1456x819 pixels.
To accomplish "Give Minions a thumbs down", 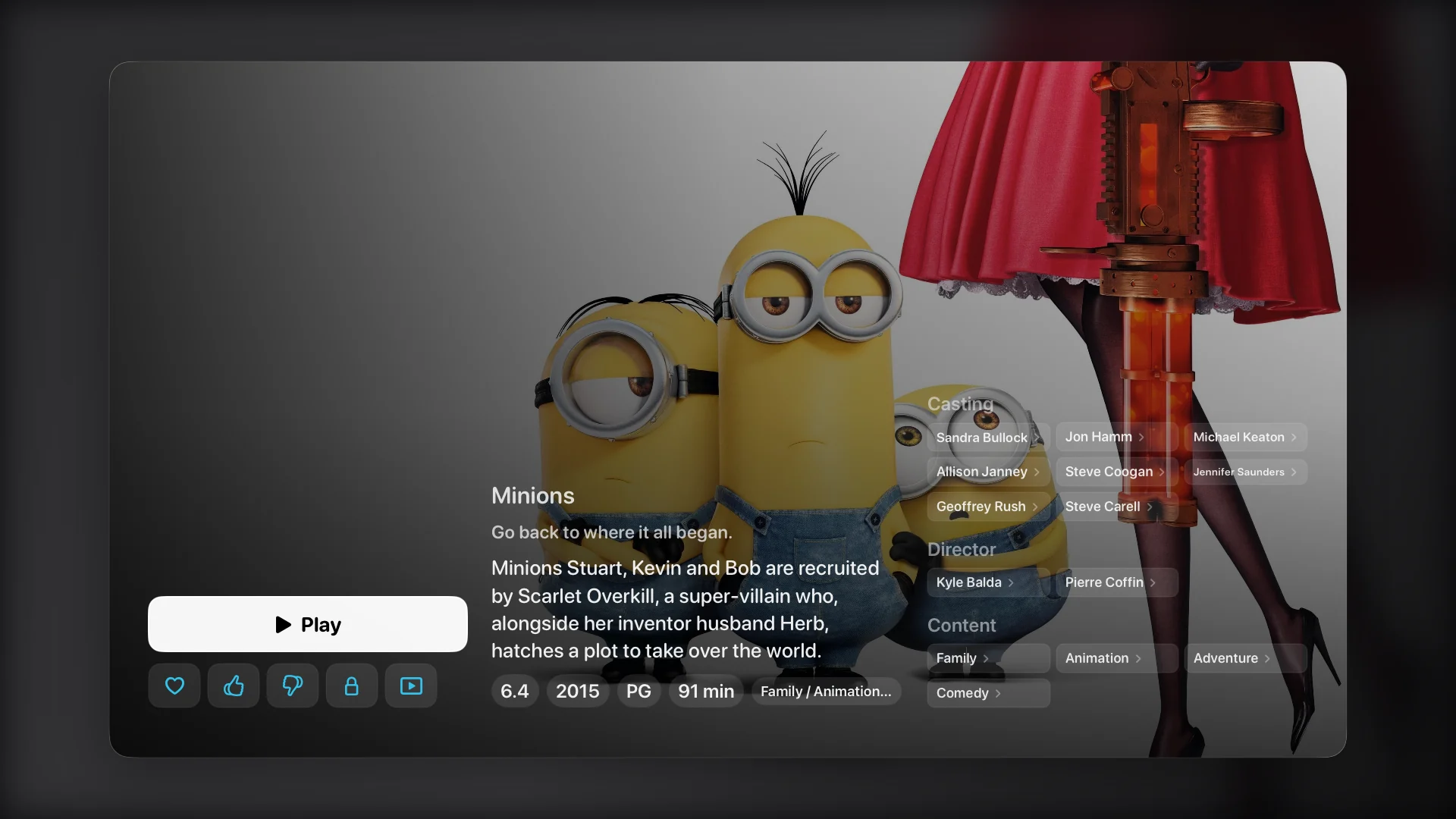I will pyautogui.click(x=293, y=686).
